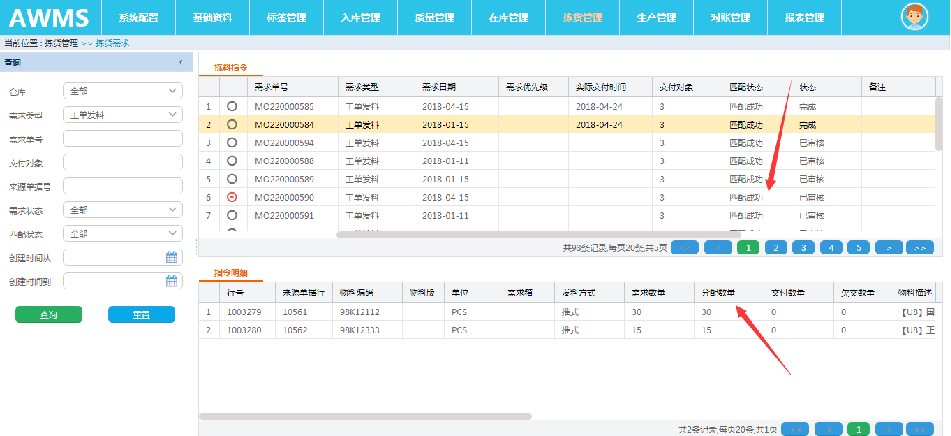Open the 拣货管理 menu in top navigation

(581, 18)
